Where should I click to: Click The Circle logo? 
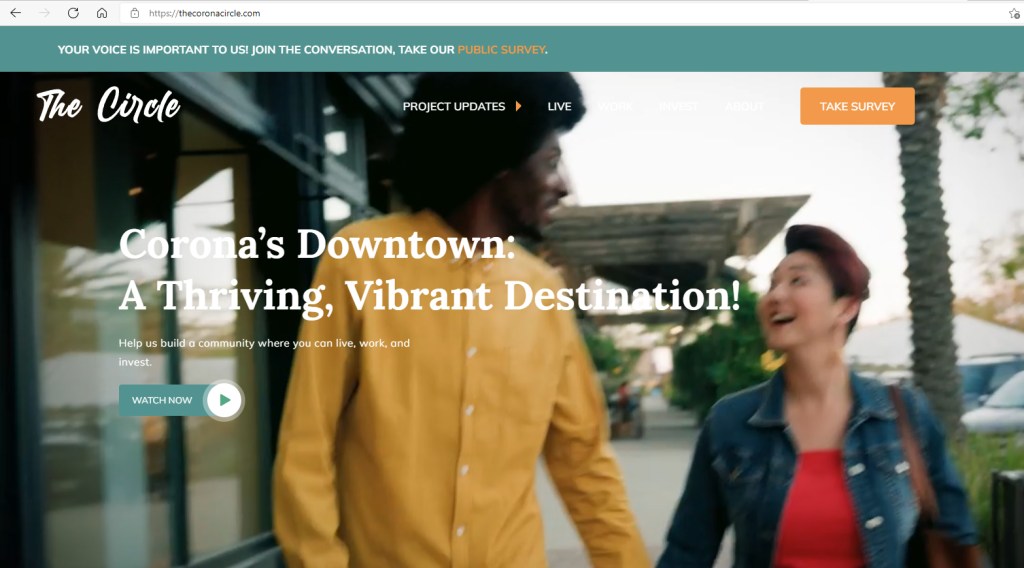[108, 105]
